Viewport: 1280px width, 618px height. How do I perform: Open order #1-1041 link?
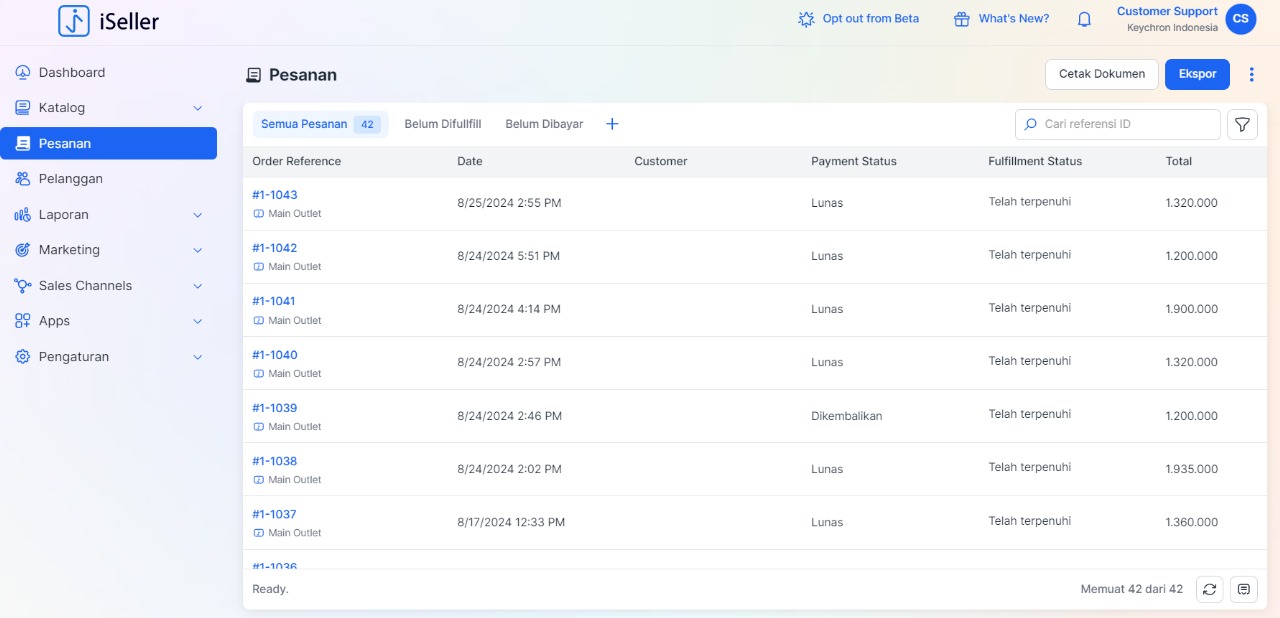[x=274, y=301]
